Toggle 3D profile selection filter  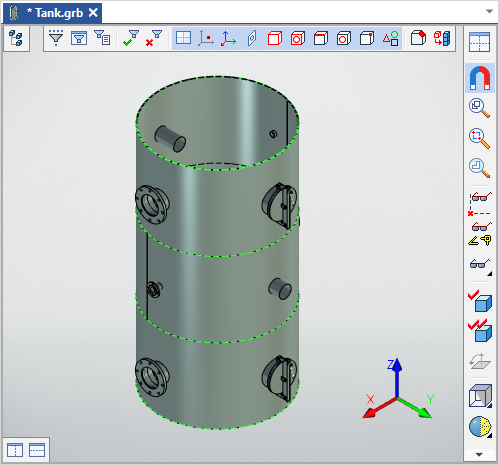[252, 38]
